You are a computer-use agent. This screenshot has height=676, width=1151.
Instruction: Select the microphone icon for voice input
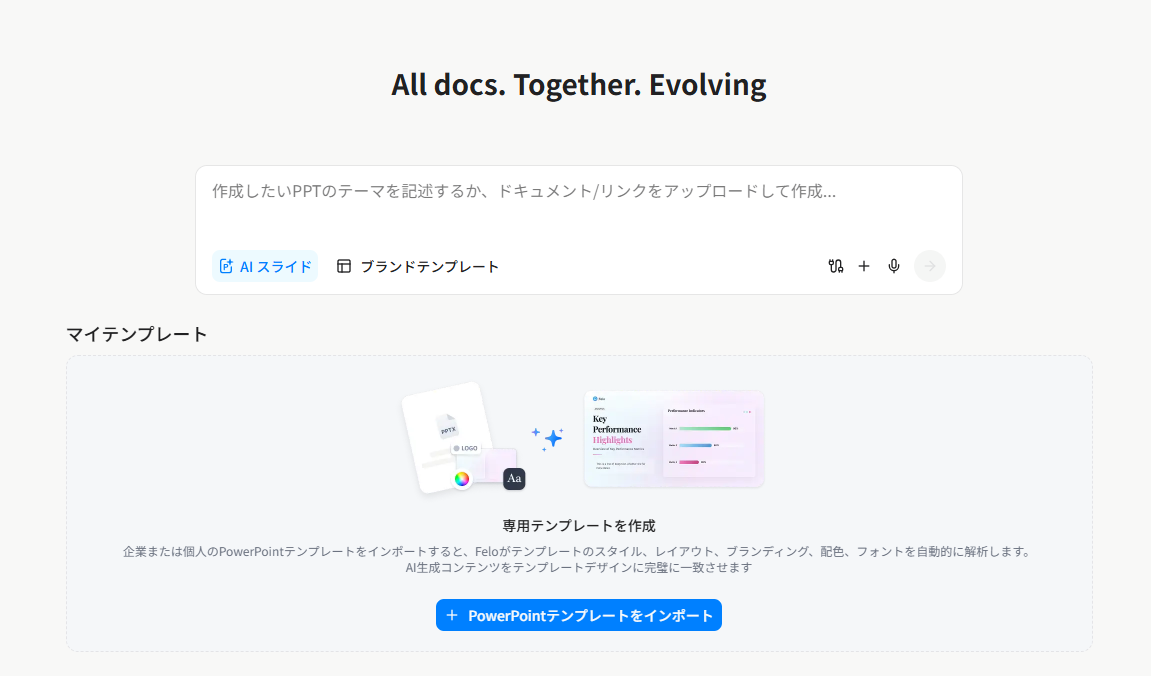coord(893,266)
